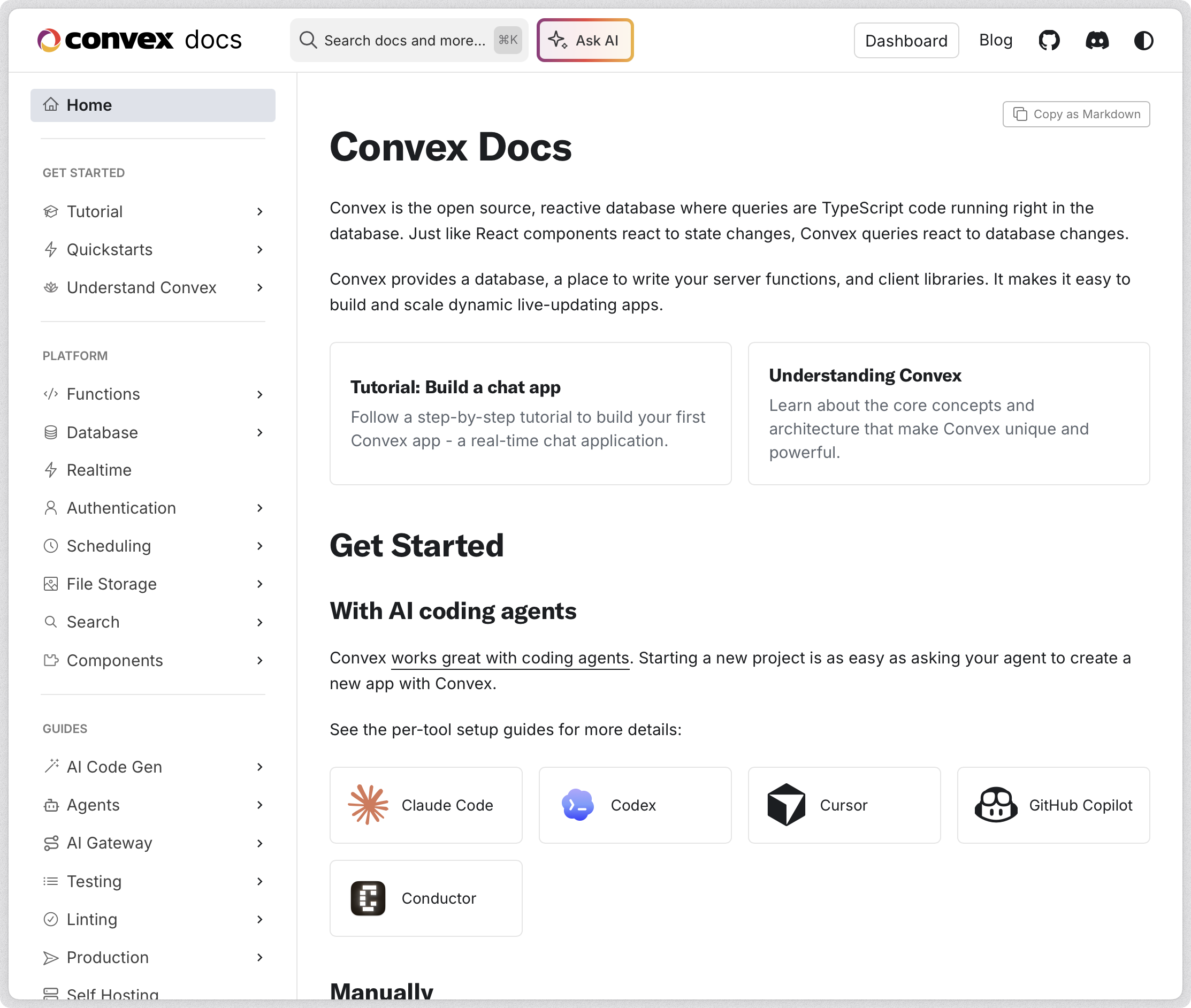Click the magnifier icon in search bar
The image size is (1191, 1008).
pos(308,40)
